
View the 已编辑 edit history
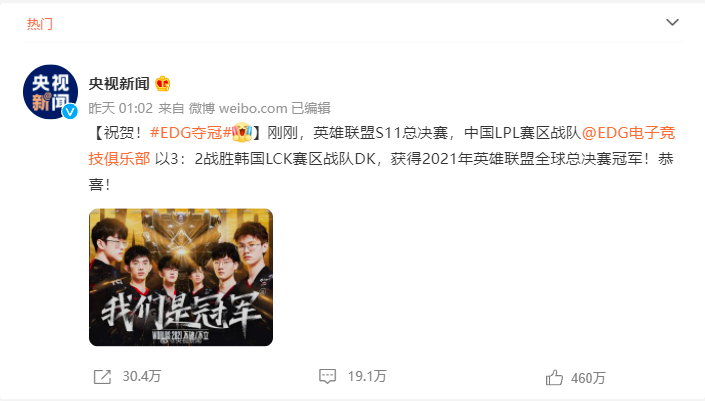pos(311,108)
